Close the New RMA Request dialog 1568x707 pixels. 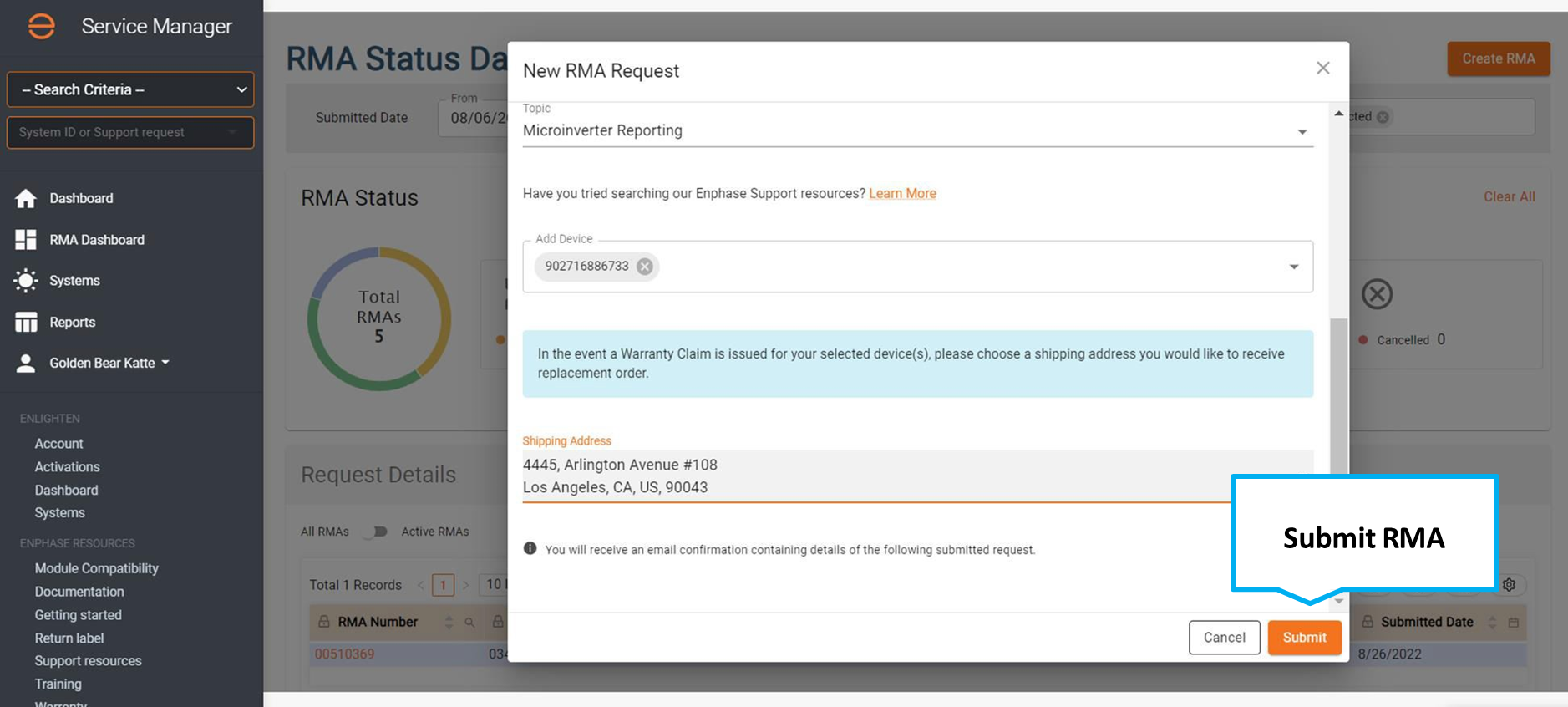coord(1323,68)
